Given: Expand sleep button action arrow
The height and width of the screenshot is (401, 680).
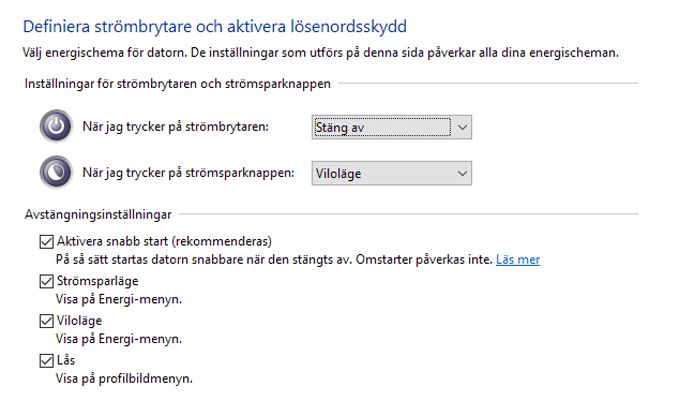Looking at the screenshot, I should pyautogui.click(x=462, y=173).
